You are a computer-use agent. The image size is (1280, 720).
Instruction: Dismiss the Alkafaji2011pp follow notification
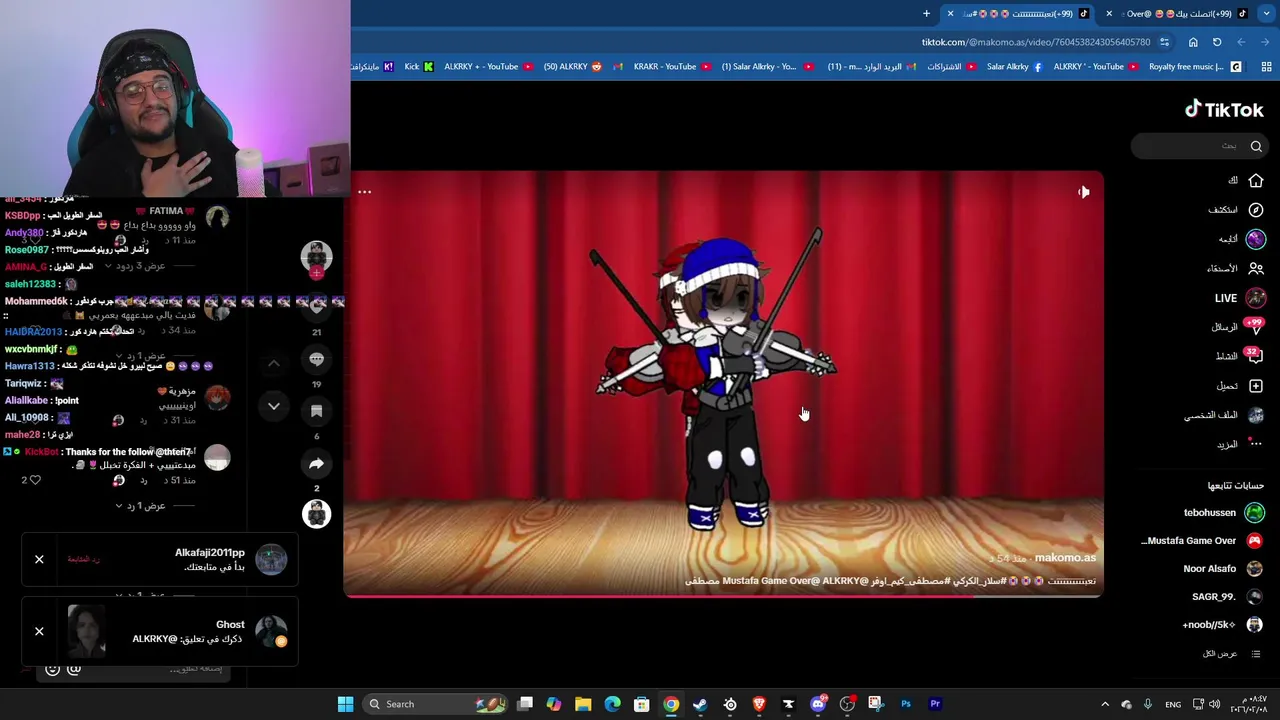click(x=39, y=560)
